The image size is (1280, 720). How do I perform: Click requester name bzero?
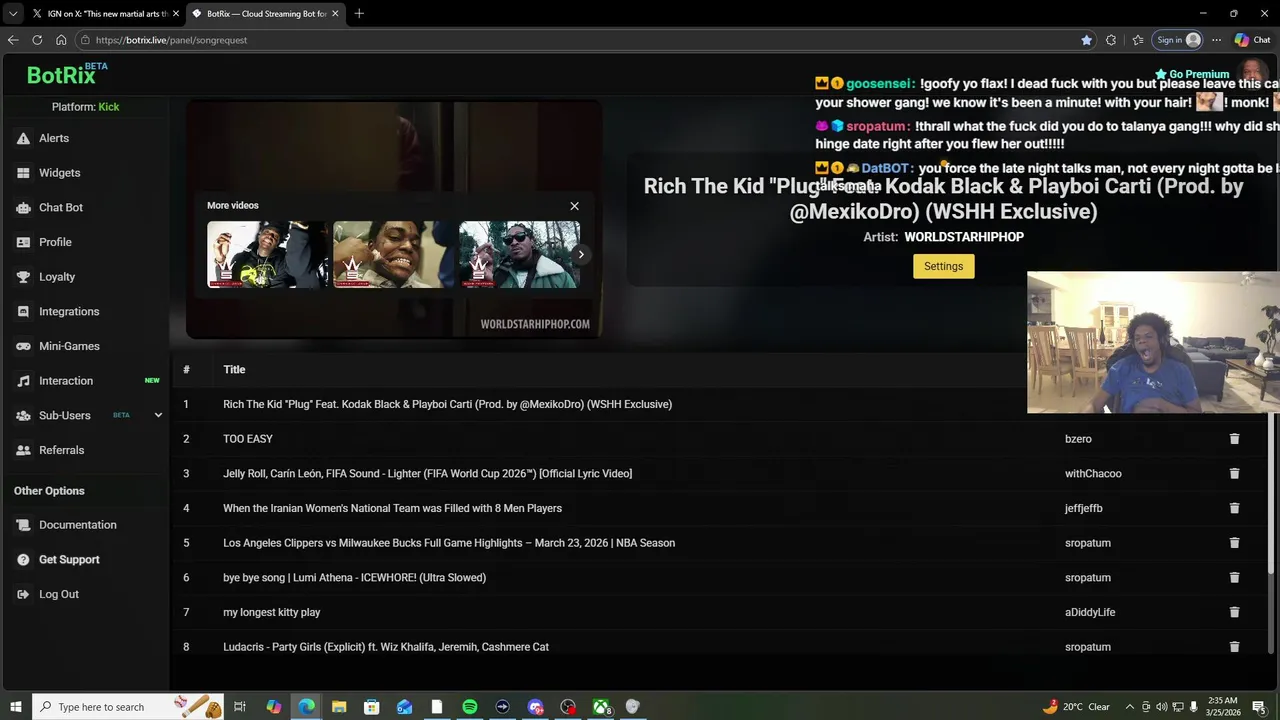[1078, 439]
